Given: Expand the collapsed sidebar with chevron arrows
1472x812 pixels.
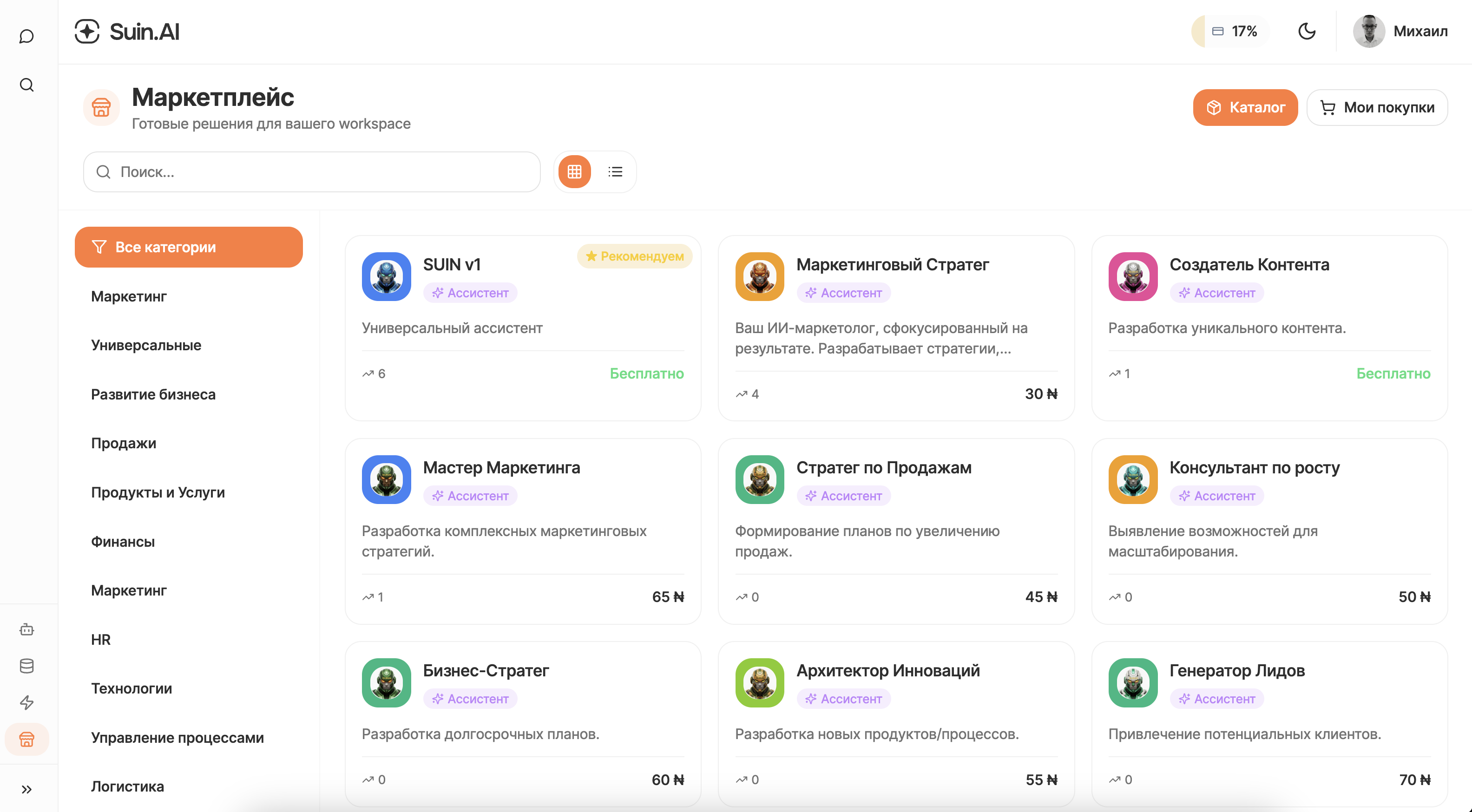Looking at the screenshot, I should tap(27, 789).
